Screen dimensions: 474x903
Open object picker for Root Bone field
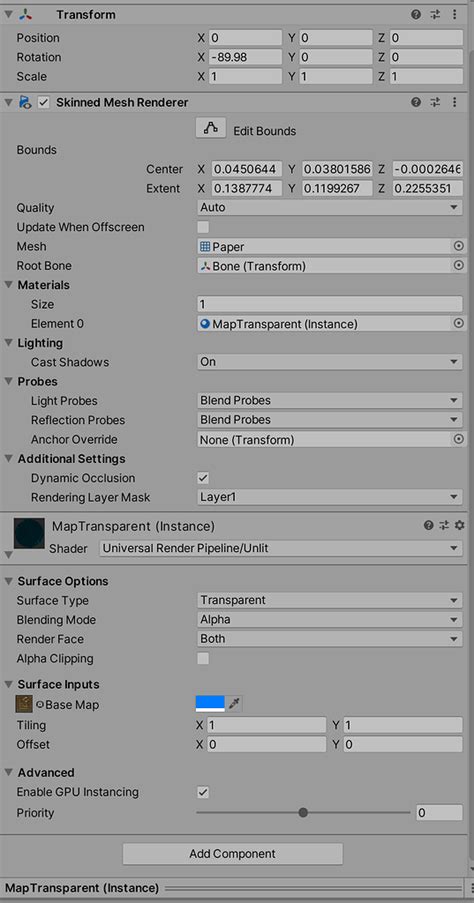coord(458,265)
